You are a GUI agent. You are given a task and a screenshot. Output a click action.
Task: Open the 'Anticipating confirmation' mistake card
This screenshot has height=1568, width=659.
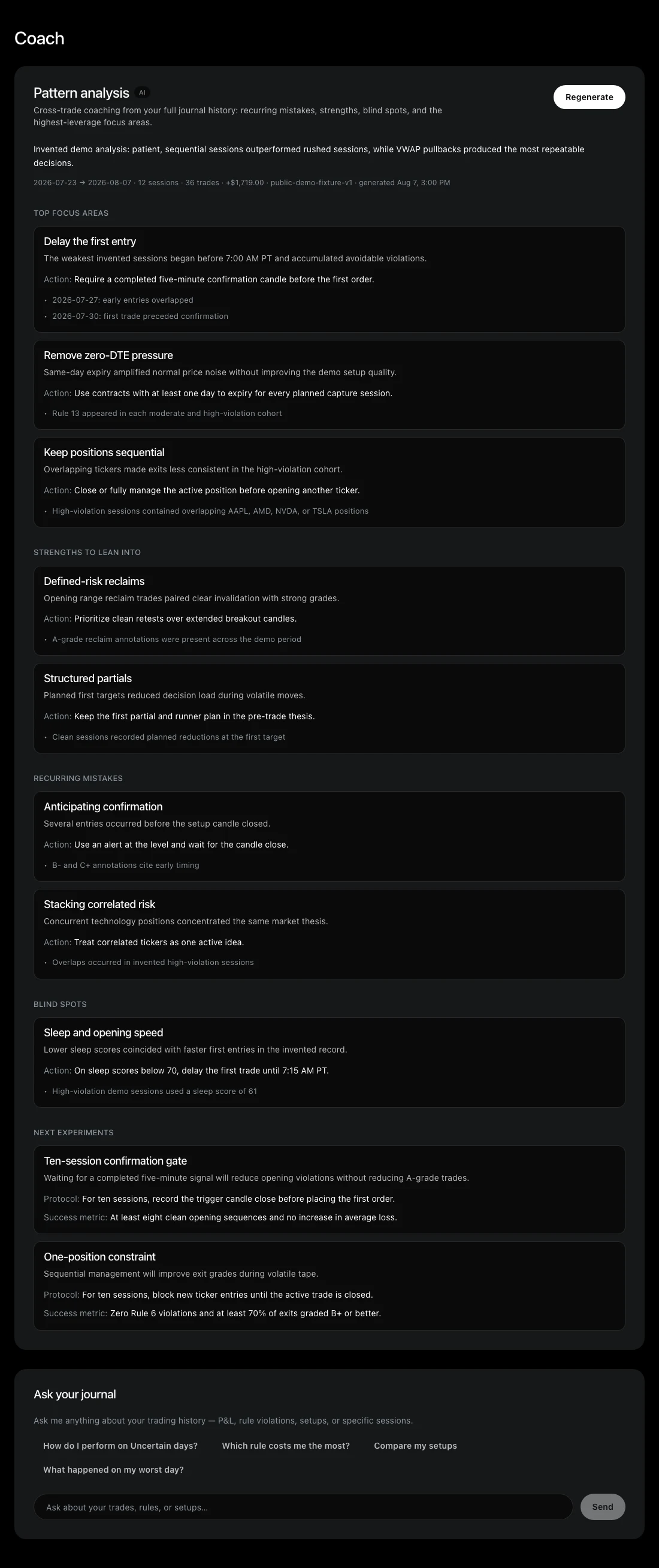pyautogui.click(x=329, y=836)
